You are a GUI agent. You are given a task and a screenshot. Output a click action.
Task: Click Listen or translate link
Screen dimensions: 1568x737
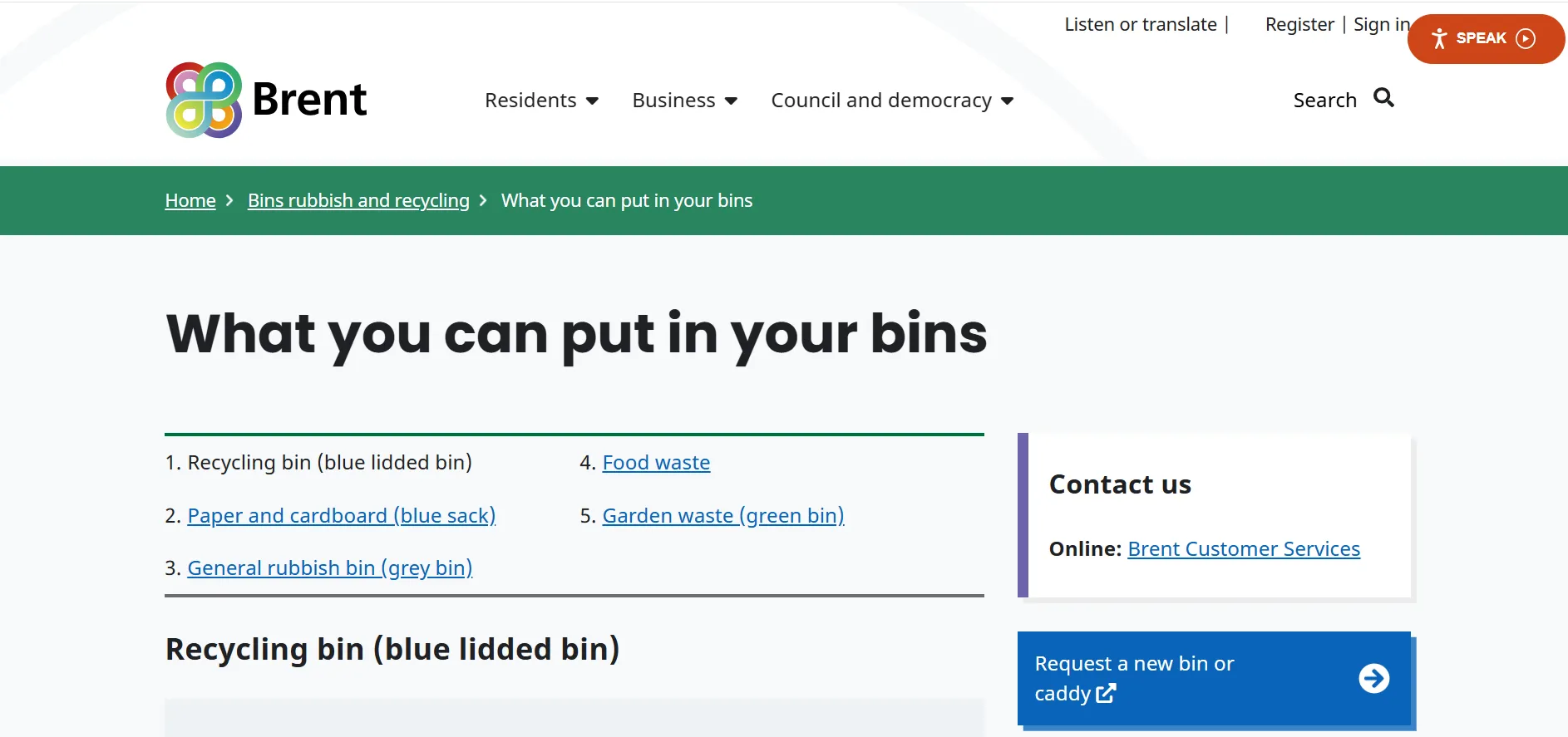[1141, 25]
